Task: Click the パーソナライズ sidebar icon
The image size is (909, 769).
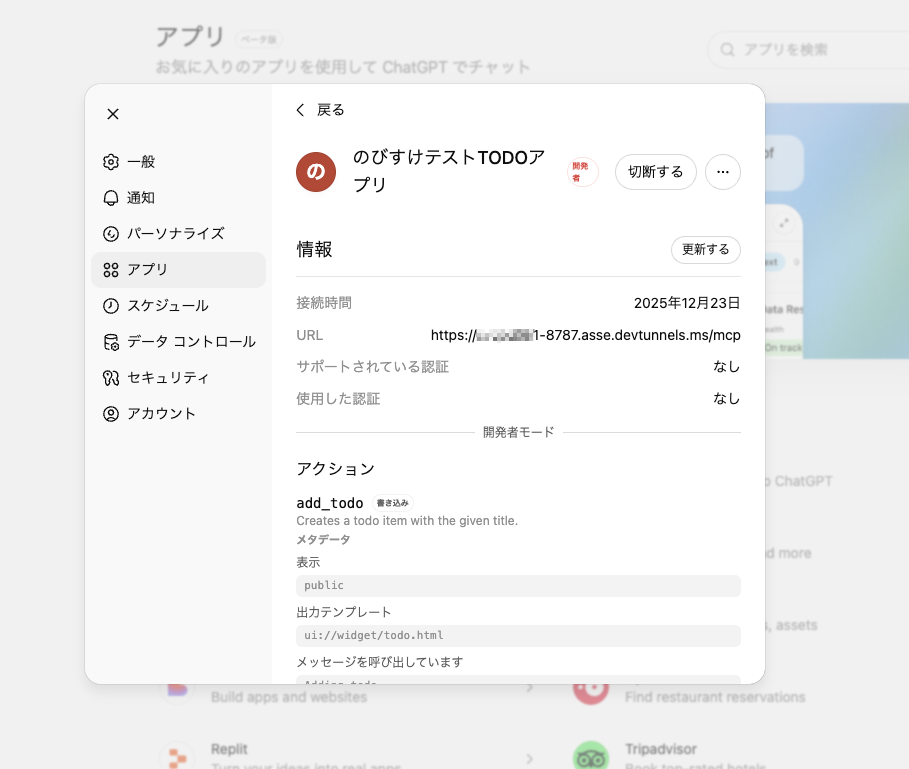Action: click(x=111, y=234)
